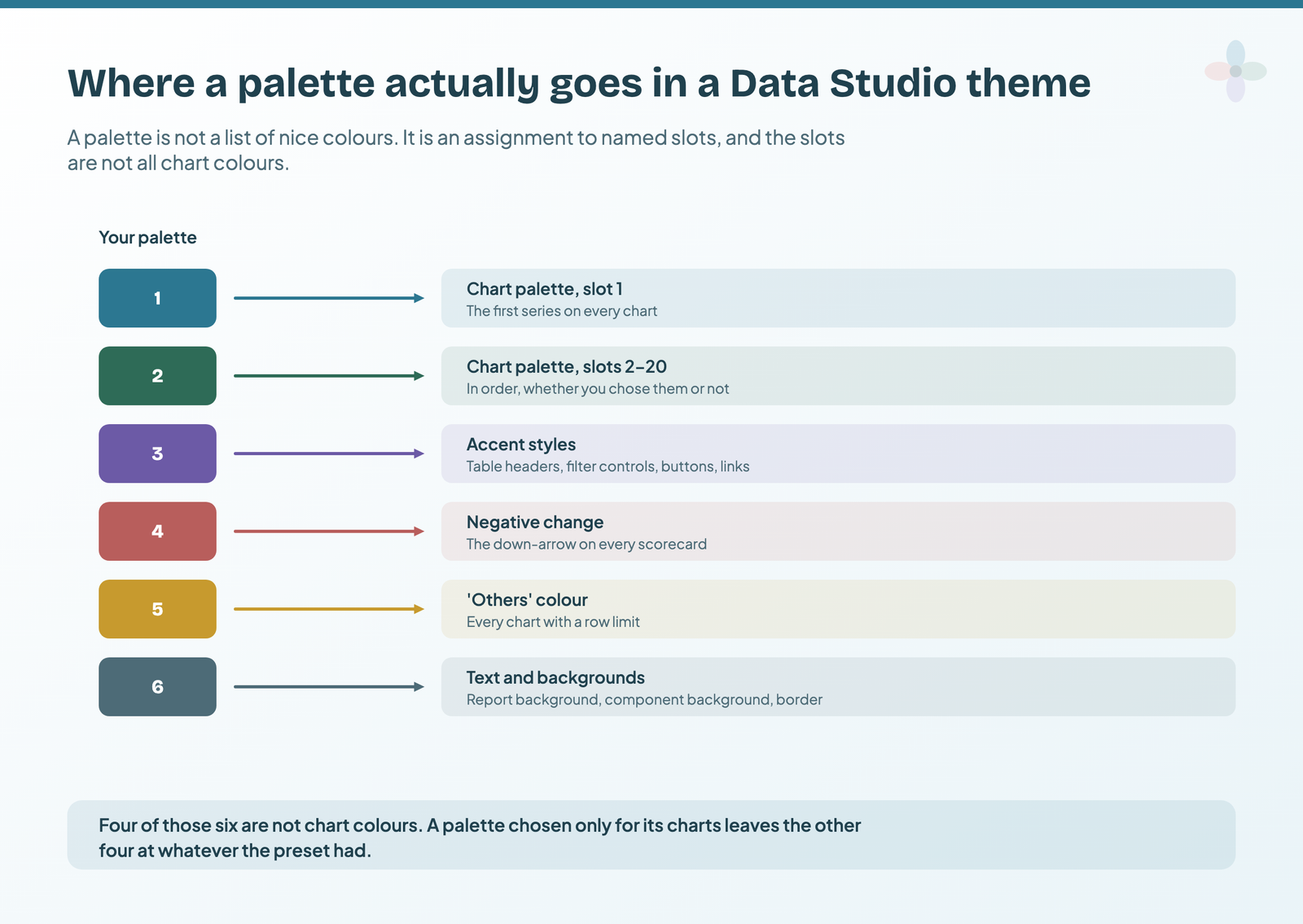
Task: Click the blue palette swatch numbered 1
Action: tap(157, 298)
